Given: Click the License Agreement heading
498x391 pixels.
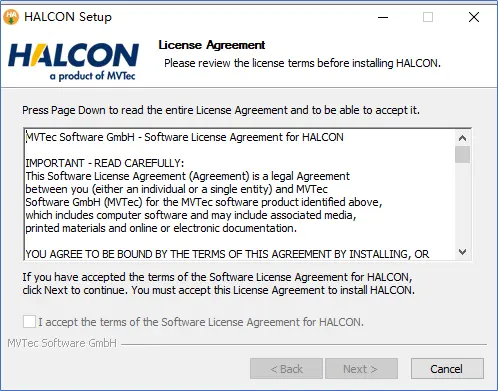Looking at the screenshot, I should 212,45.
